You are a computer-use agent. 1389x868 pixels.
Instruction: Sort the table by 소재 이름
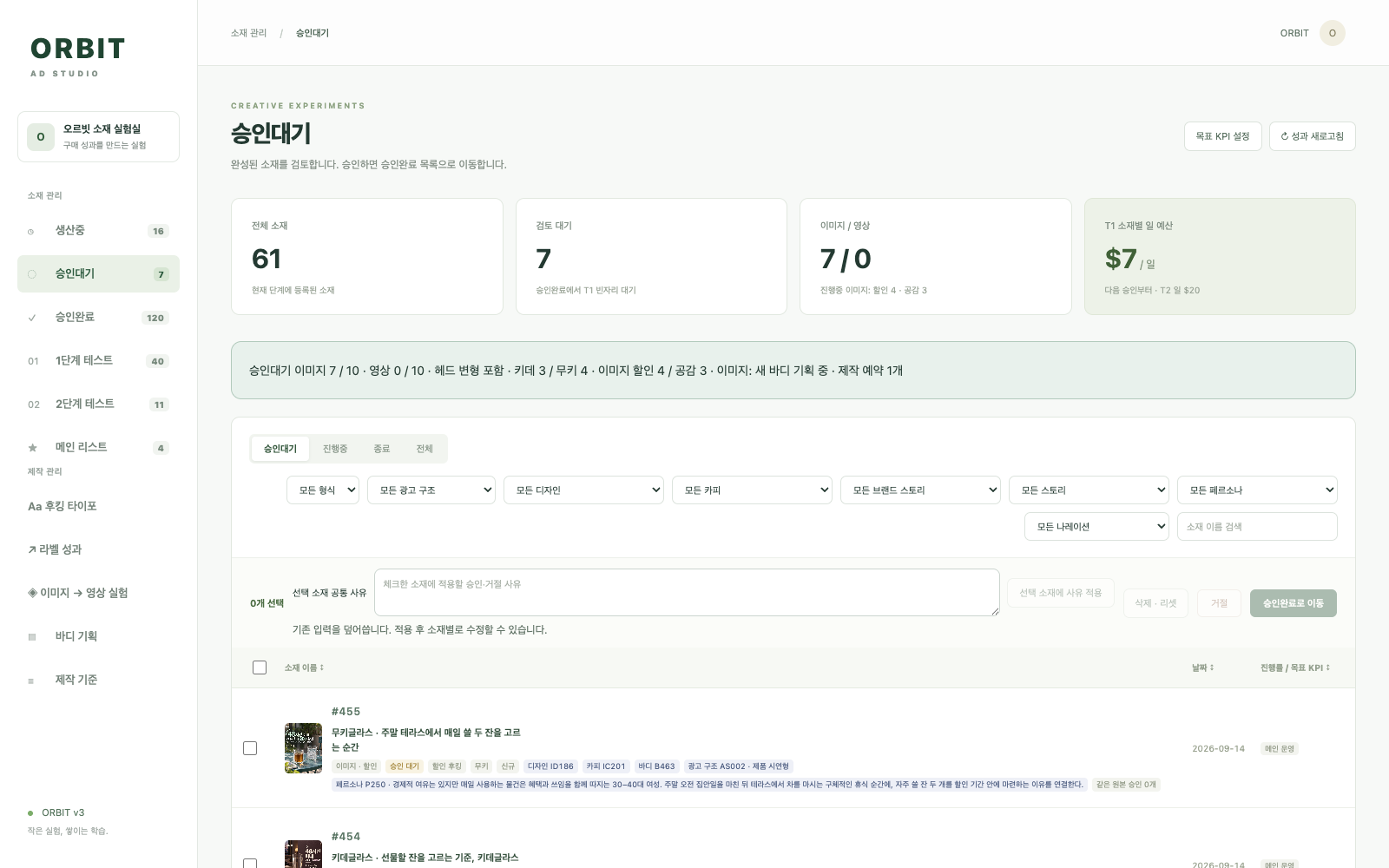click(304, 667)
